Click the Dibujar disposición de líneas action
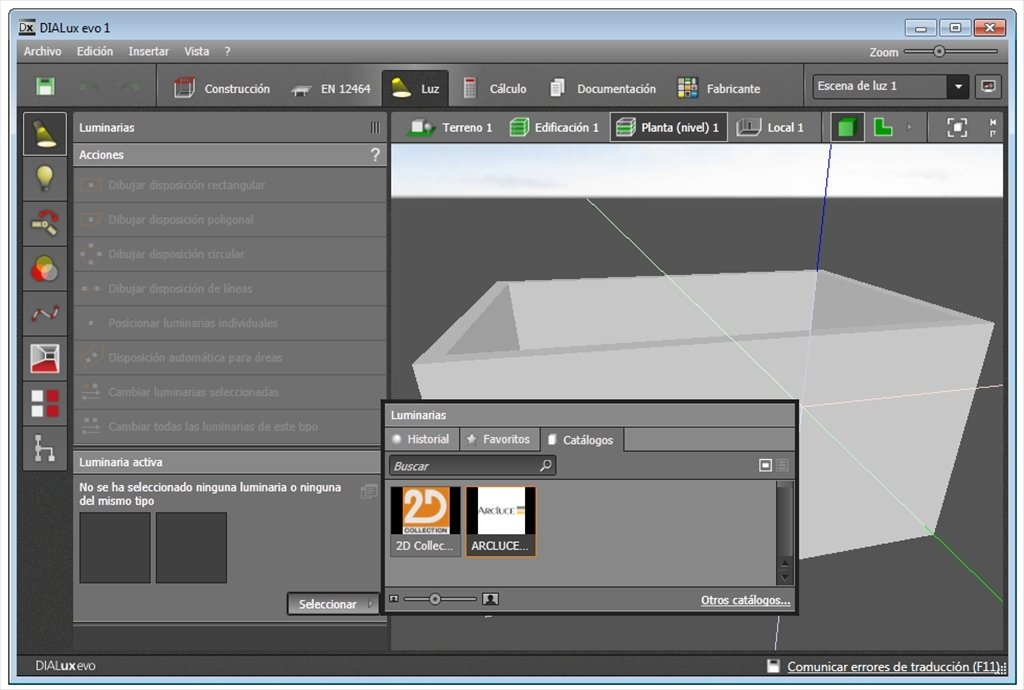This screenshot has width=1024, height=690. [x=230, y=289]
